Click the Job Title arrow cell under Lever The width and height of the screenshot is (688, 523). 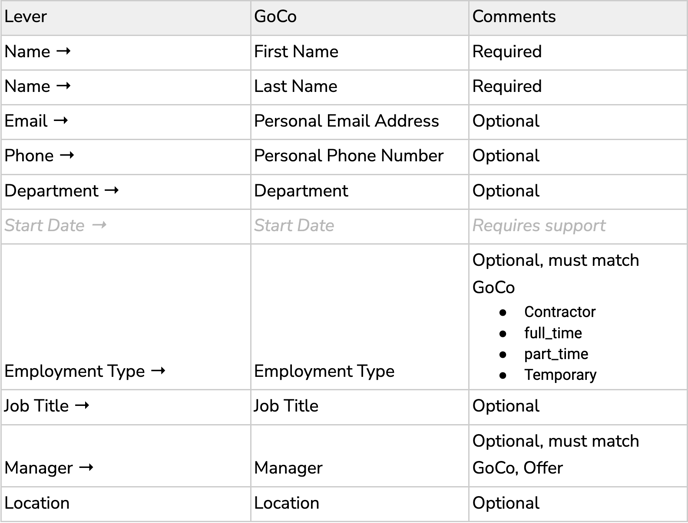pos(125,407)
